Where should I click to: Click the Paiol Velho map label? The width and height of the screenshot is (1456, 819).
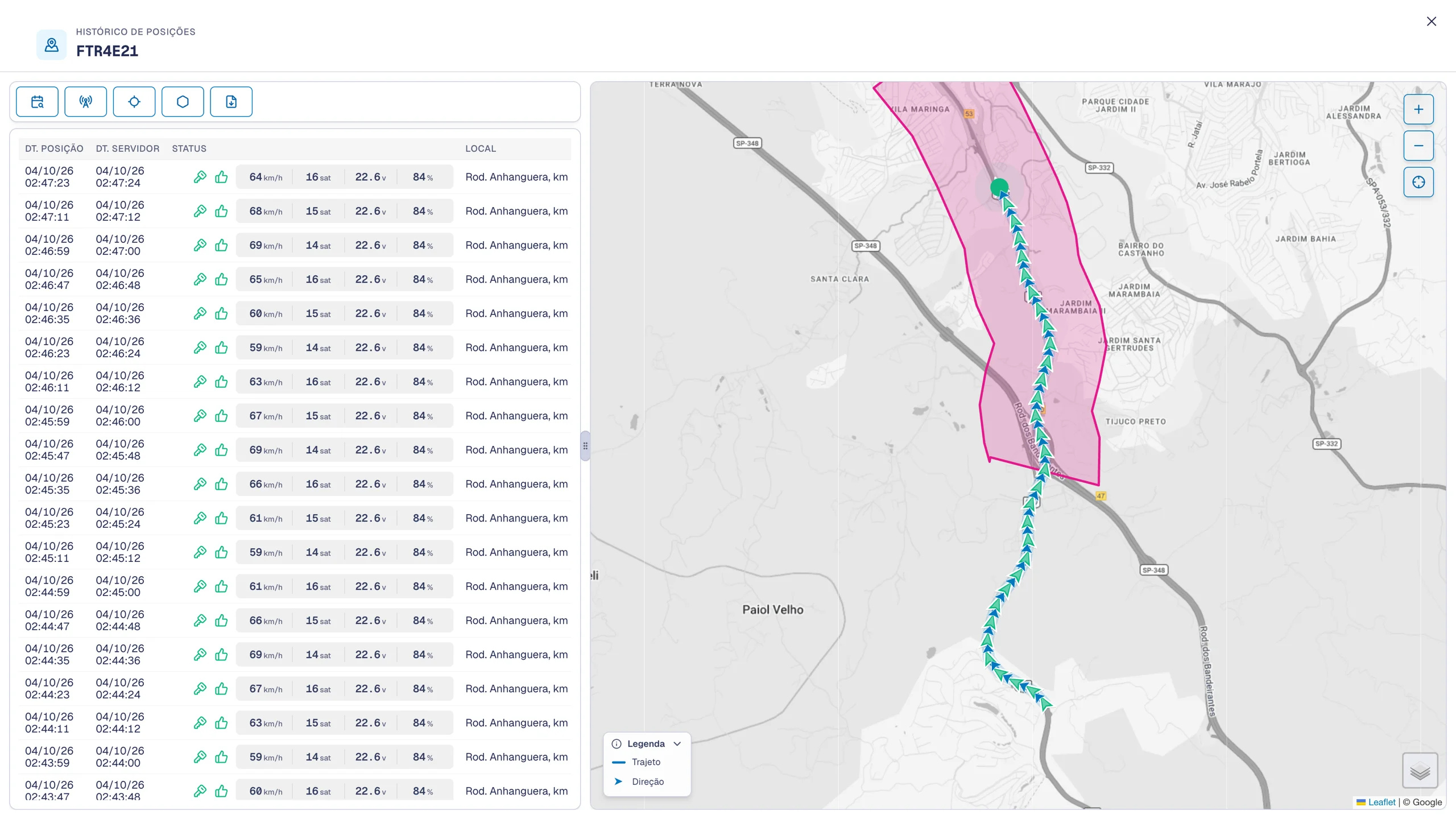coord(772,610)
